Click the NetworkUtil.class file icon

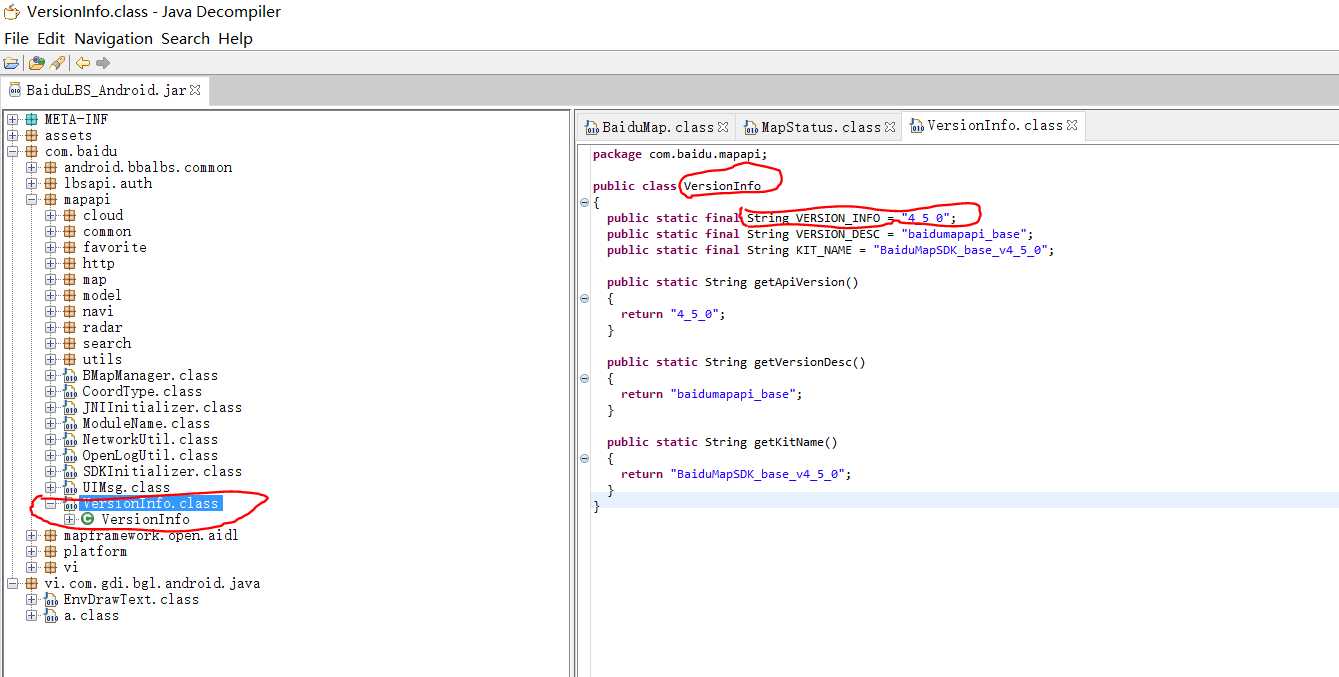coord(70,439)
